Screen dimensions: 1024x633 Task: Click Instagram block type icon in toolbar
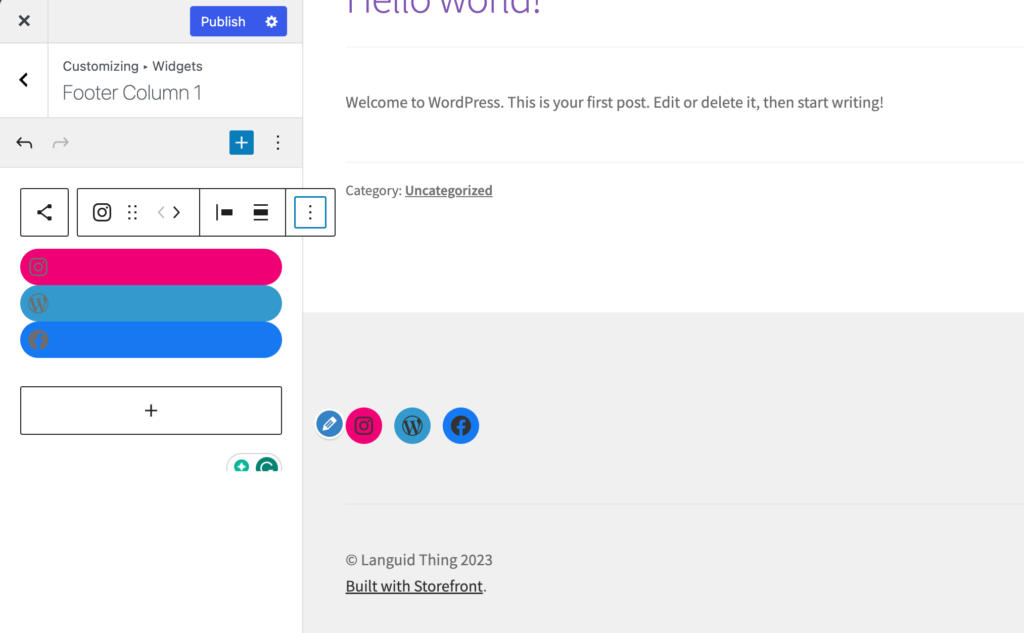[x=102, y=212]
